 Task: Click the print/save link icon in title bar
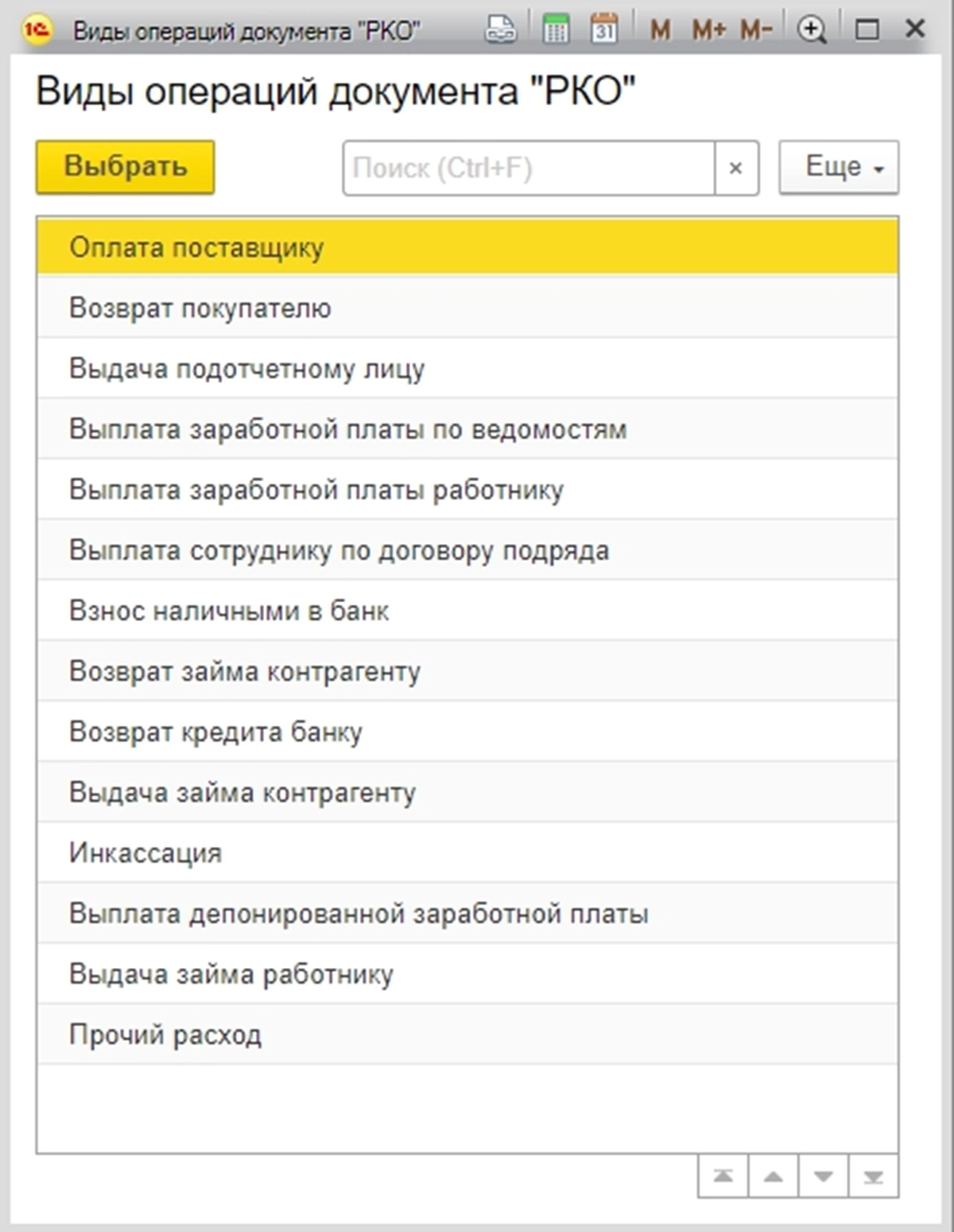(501, 30)
